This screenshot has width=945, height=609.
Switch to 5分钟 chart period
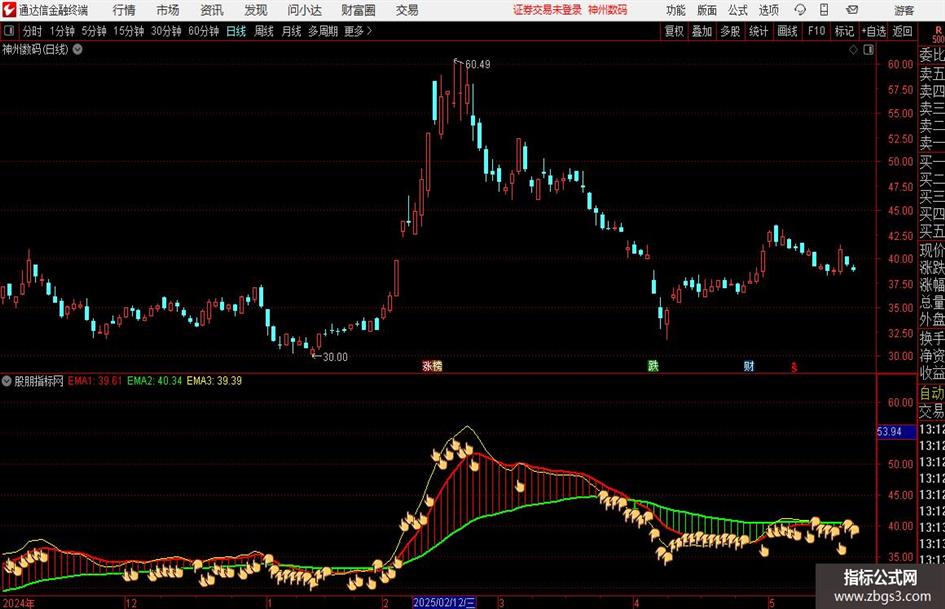coord(93,31)
